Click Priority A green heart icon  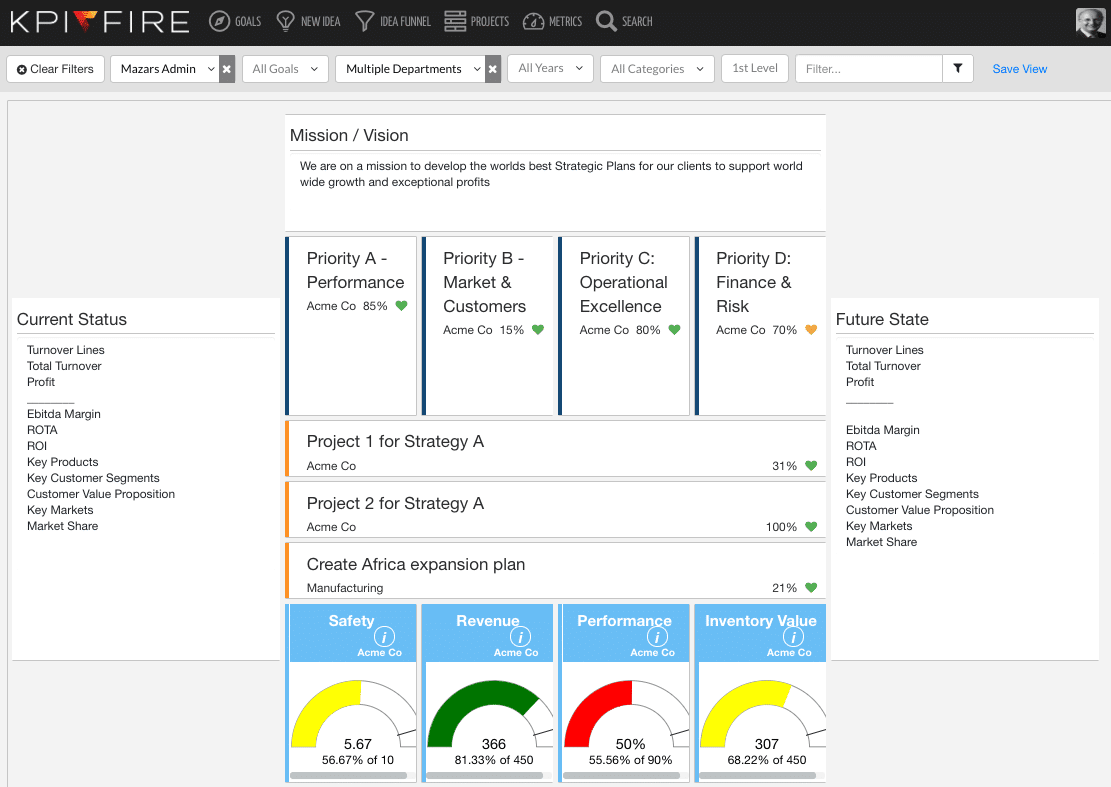pos(401,306)
